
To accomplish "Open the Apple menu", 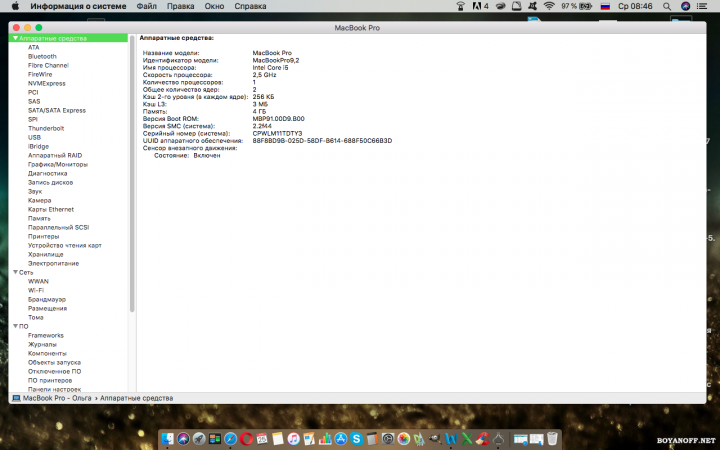I will click(x=15, y=6).
